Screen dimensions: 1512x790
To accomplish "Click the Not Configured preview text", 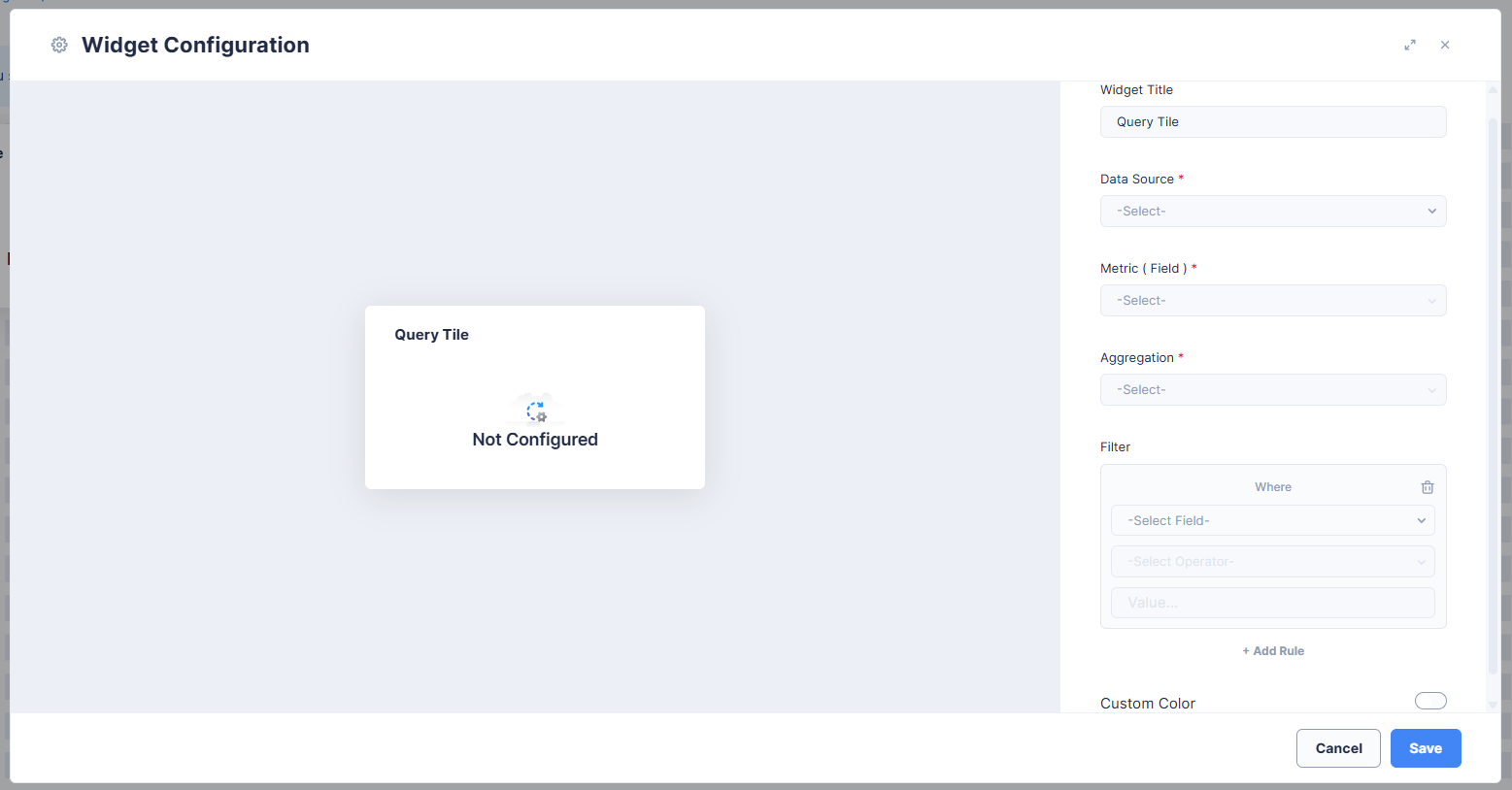I will point(535,440).
